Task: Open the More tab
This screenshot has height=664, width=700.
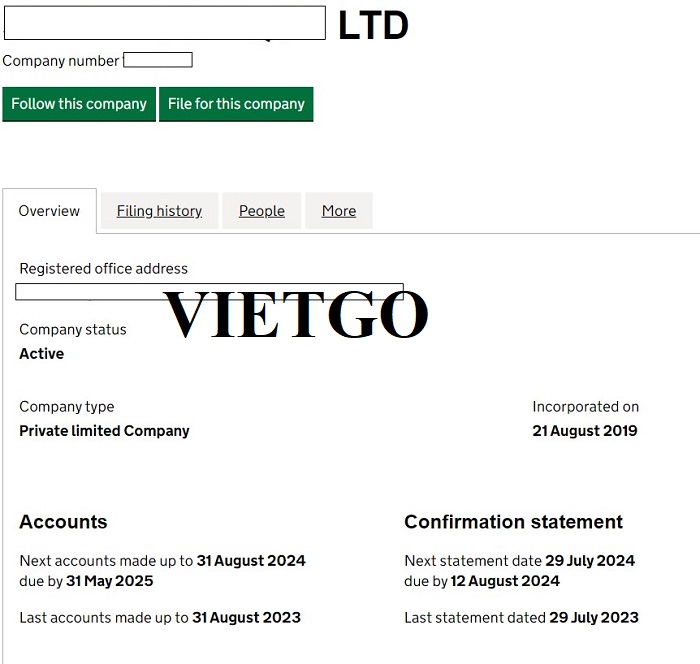Action: click(x=339, y=211)
